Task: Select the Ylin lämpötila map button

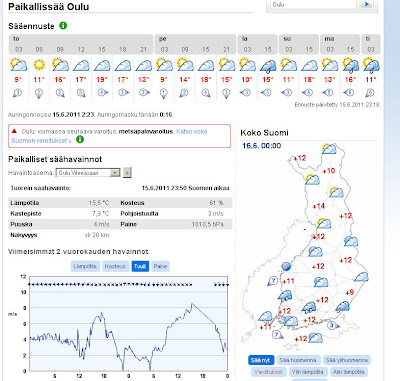Action: pos(307,372)
